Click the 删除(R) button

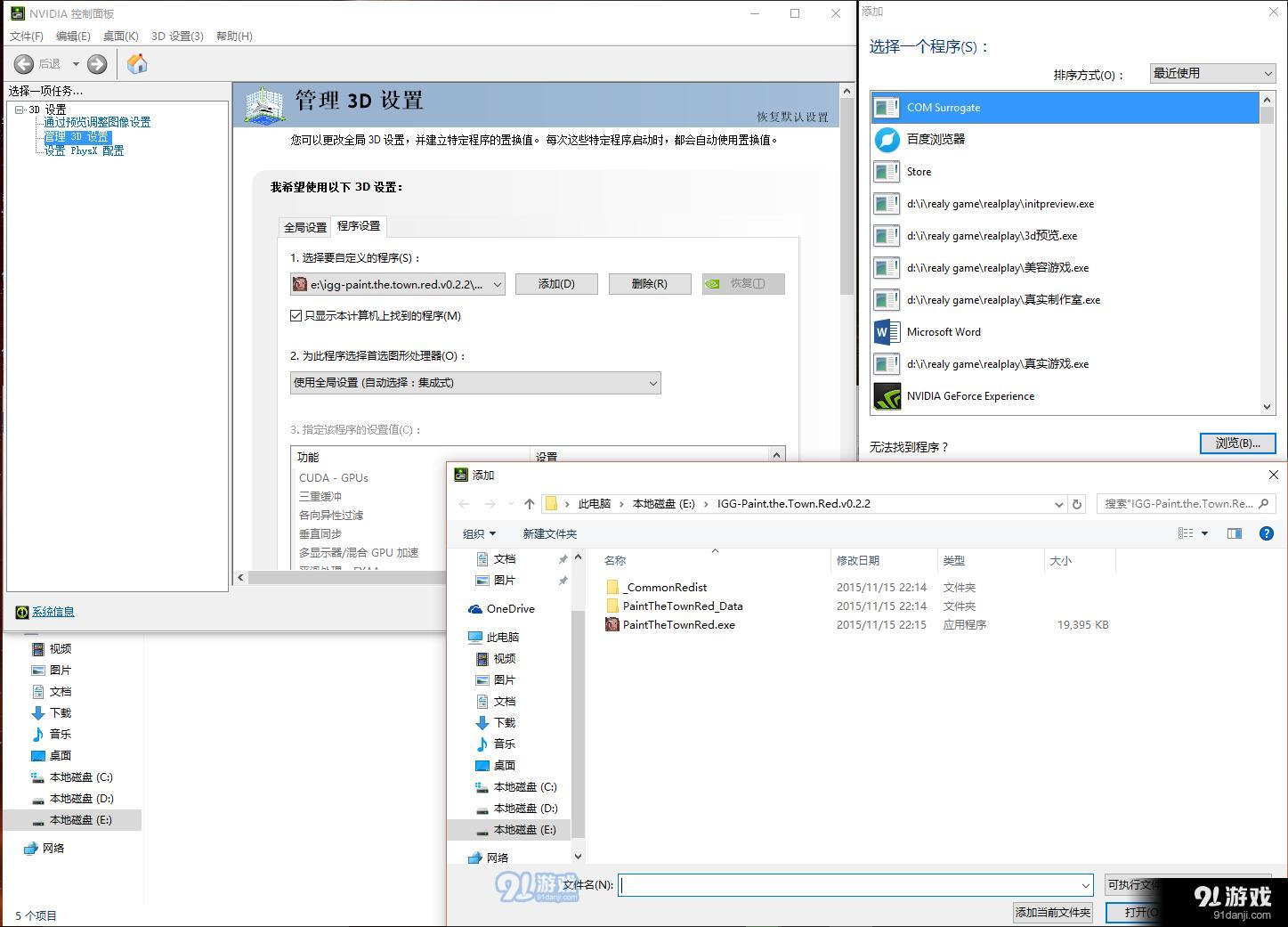coord(649,284)
